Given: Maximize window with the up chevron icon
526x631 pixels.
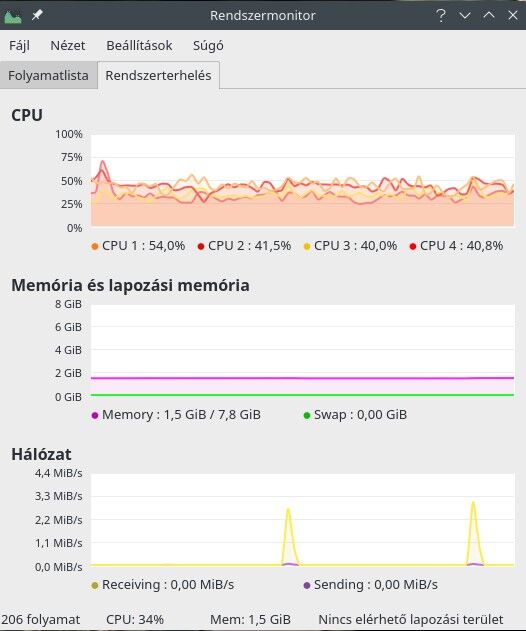Looking at the screenshot, I should [x=489, y=15].
